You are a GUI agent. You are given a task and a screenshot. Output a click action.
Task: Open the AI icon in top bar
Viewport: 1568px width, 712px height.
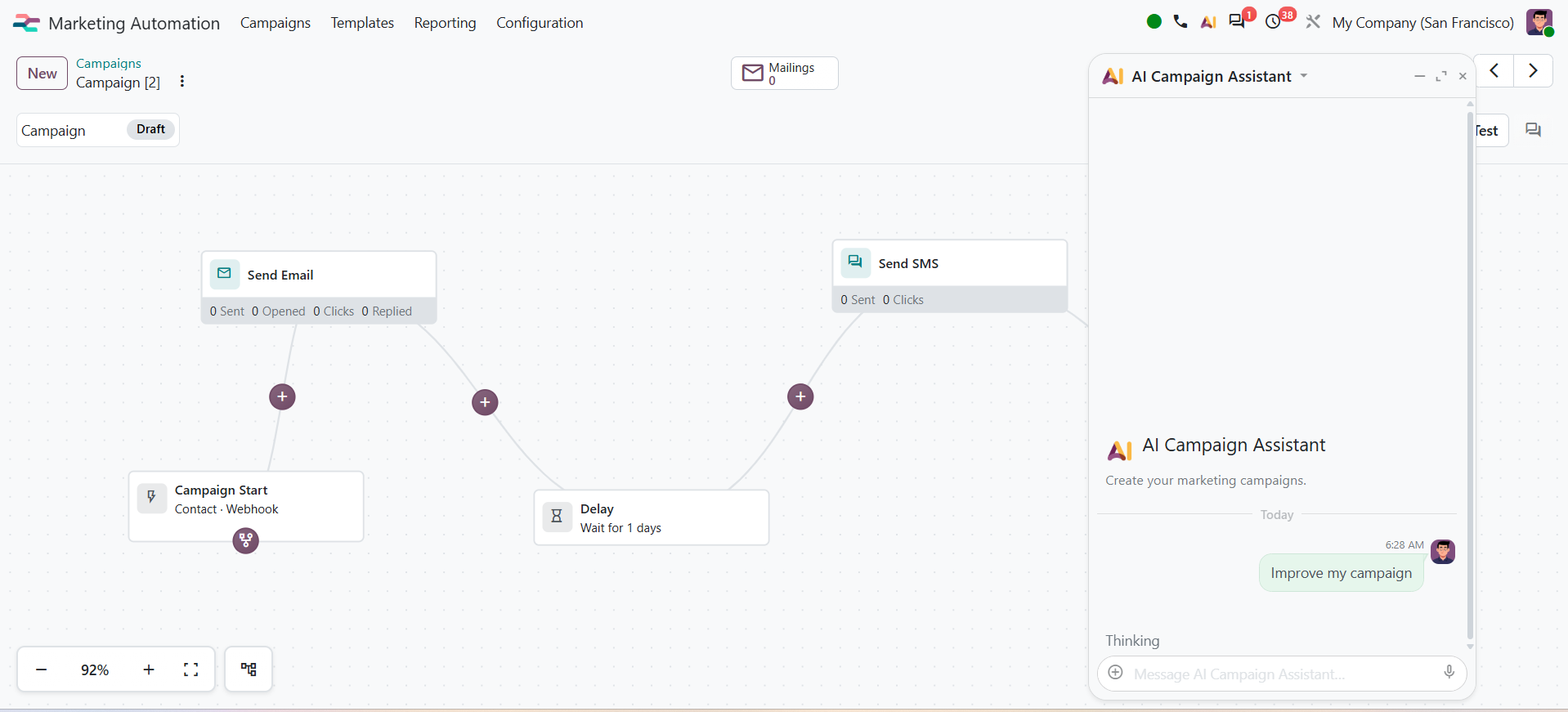click(x=1208, y=22)
